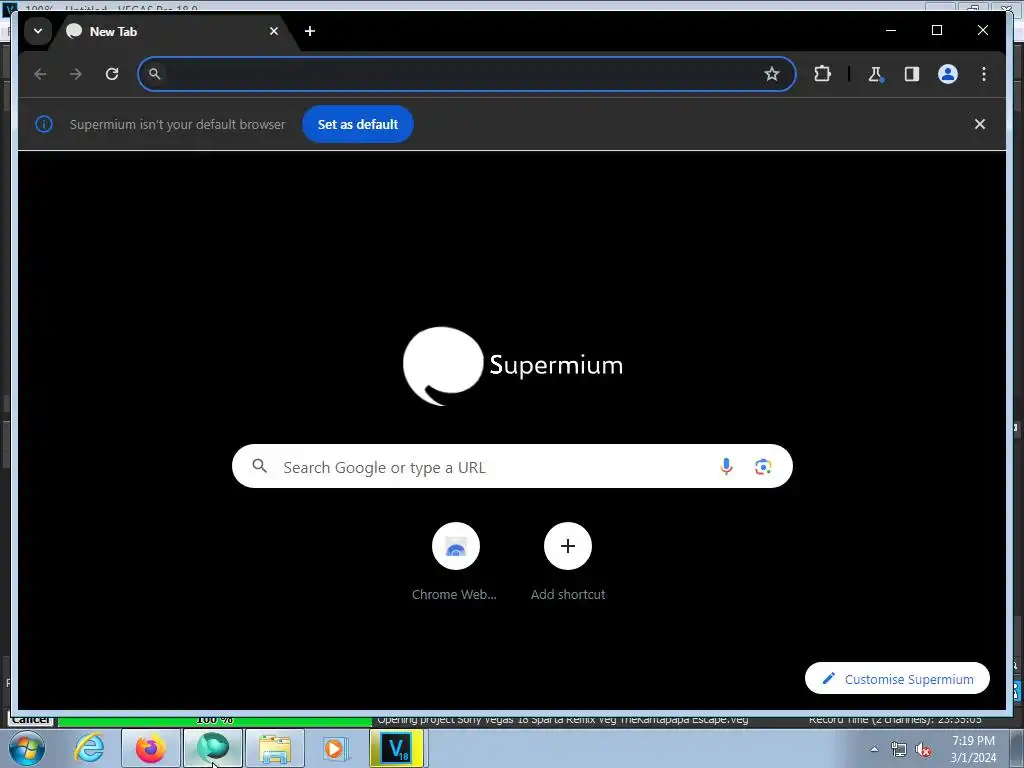Image resolution: width=1024 pixels, height=768 pixels.
Task: Open the Windows Start menu
Action: 27,748
